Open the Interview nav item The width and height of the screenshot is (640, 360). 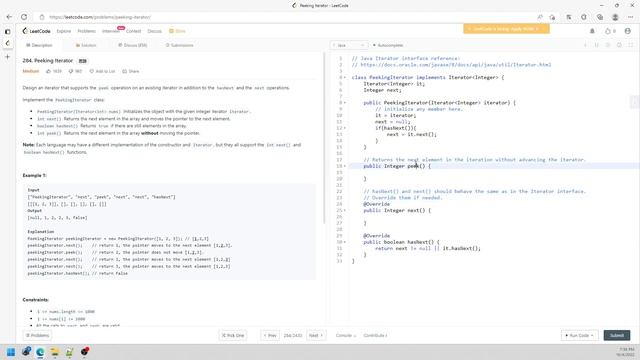click(x=111, y=31)
